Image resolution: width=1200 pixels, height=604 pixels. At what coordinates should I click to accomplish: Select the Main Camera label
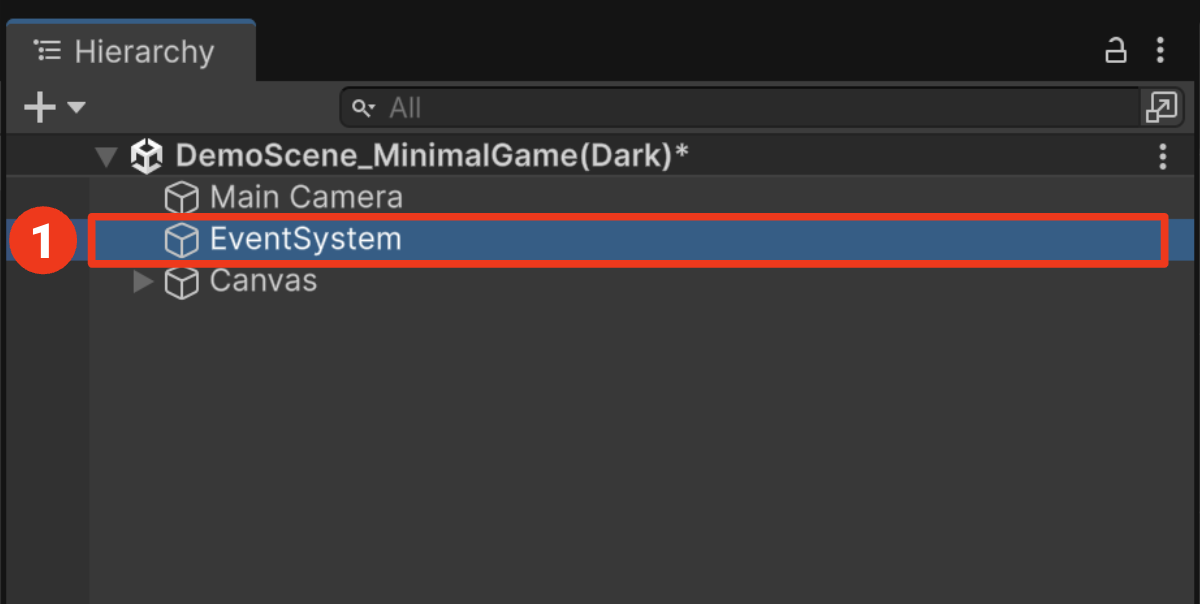(x=306, y=197)
